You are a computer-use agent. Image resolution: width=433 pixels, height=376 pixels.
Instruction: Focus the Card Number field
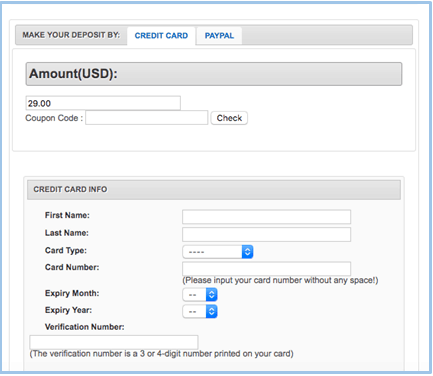(x=266, y=268)
